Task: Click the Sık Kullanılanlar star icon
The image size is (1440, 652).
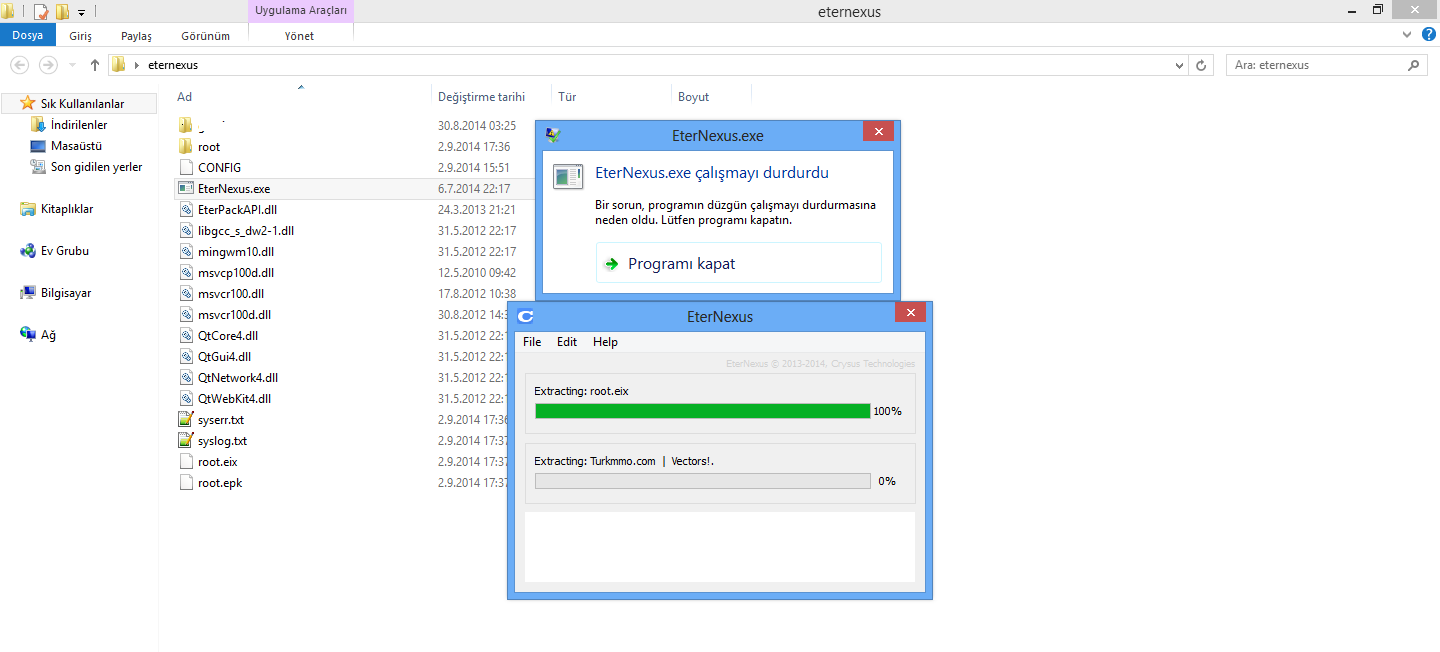Action: [28, 103]
